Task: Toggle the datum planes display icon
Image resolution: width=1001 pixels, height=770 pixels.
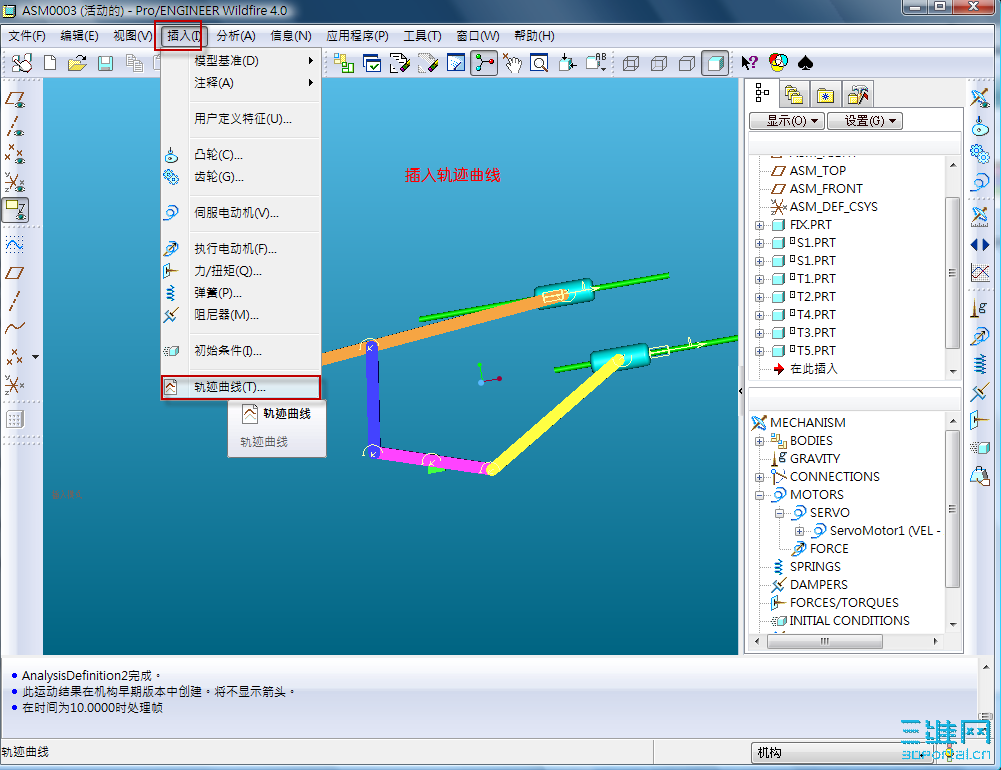Action: coord(15,100)
